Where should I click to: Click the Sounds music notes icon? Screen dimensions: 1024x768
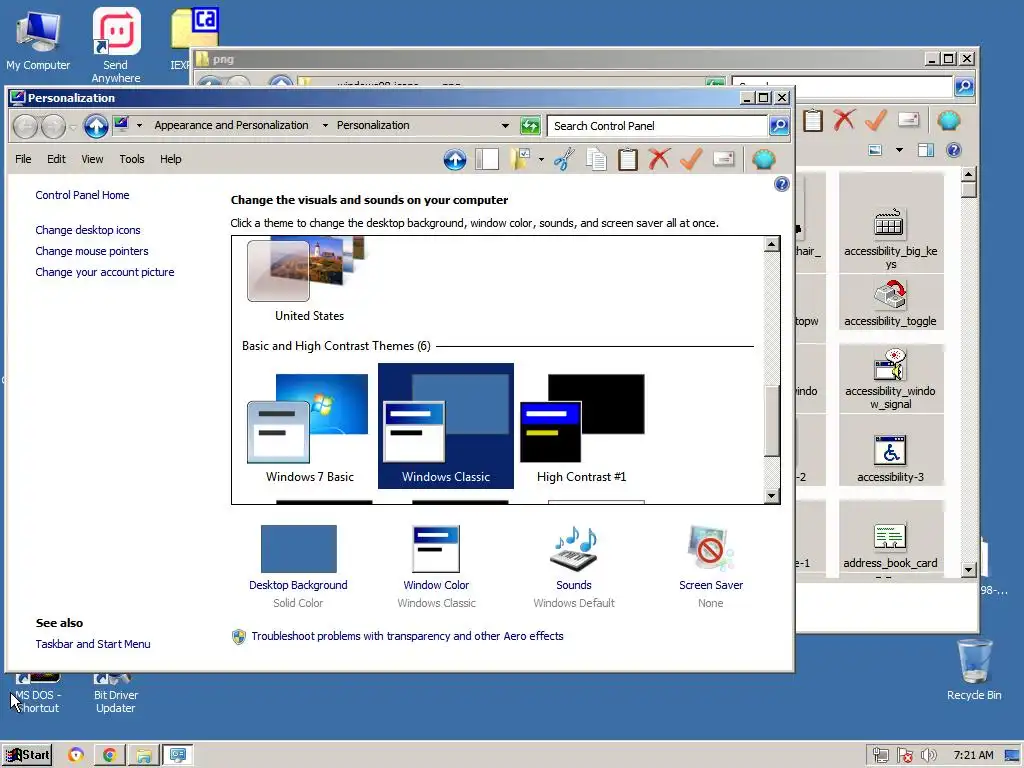[x=574, y=549]
